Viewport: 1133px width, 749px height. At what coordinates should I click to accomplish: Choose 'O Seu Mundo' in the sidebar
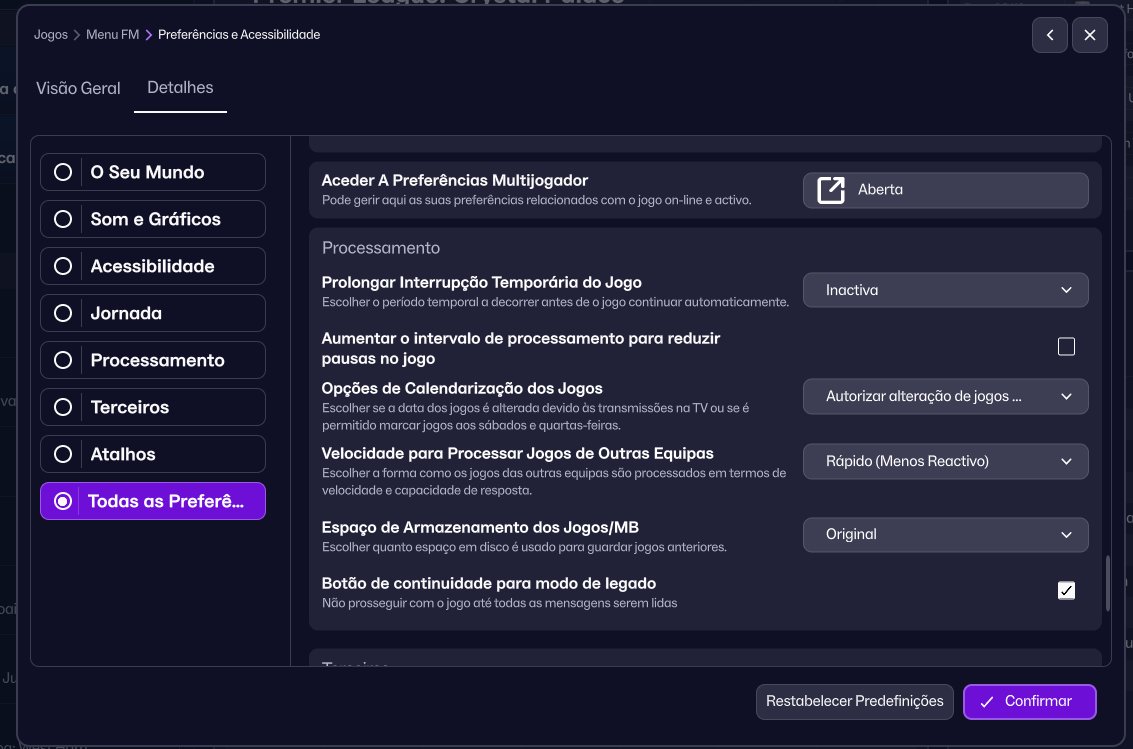point(63,172)
